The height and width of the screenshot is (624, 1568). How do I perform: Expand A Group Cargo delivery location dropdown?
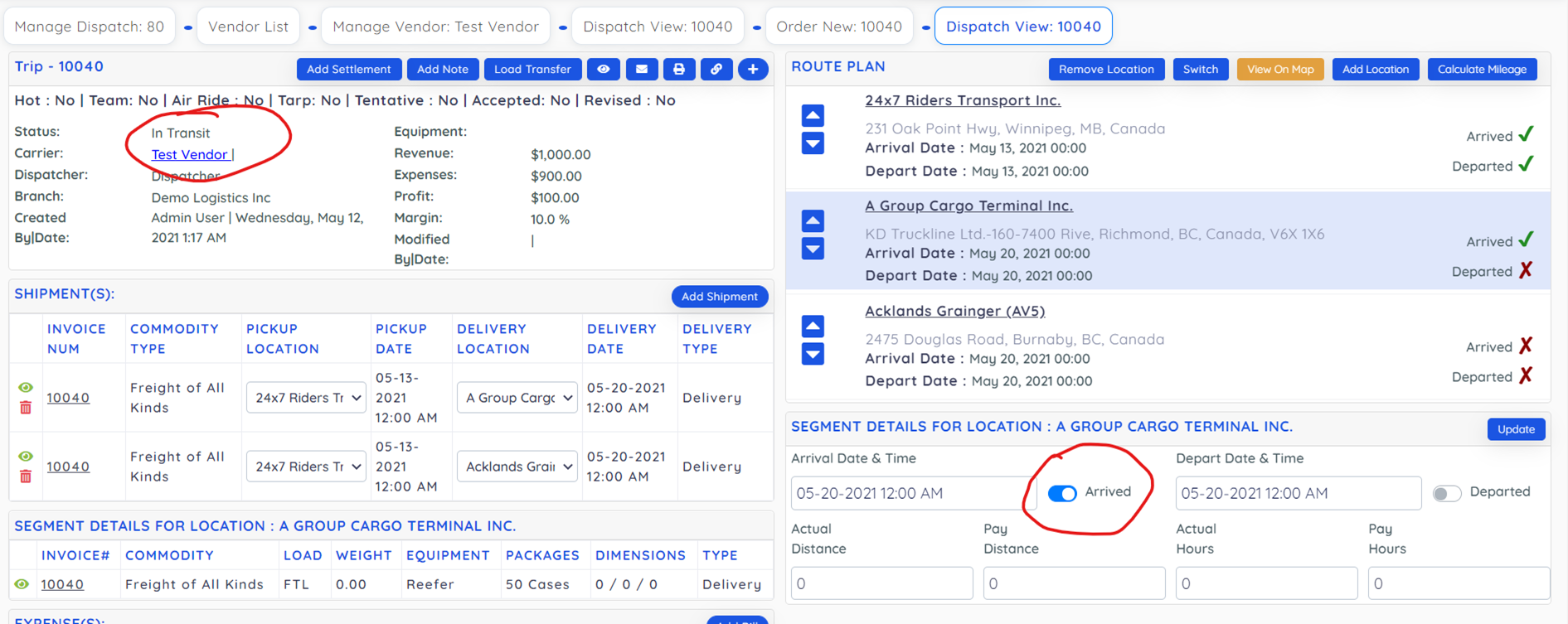(x=517, y=398)
